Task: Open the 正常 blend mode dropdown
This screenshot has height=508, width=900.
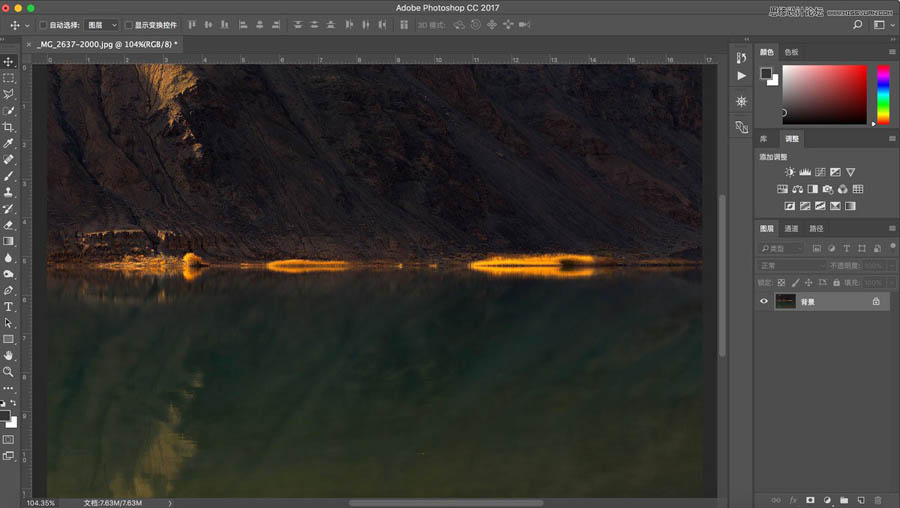Action: [790, 266]
